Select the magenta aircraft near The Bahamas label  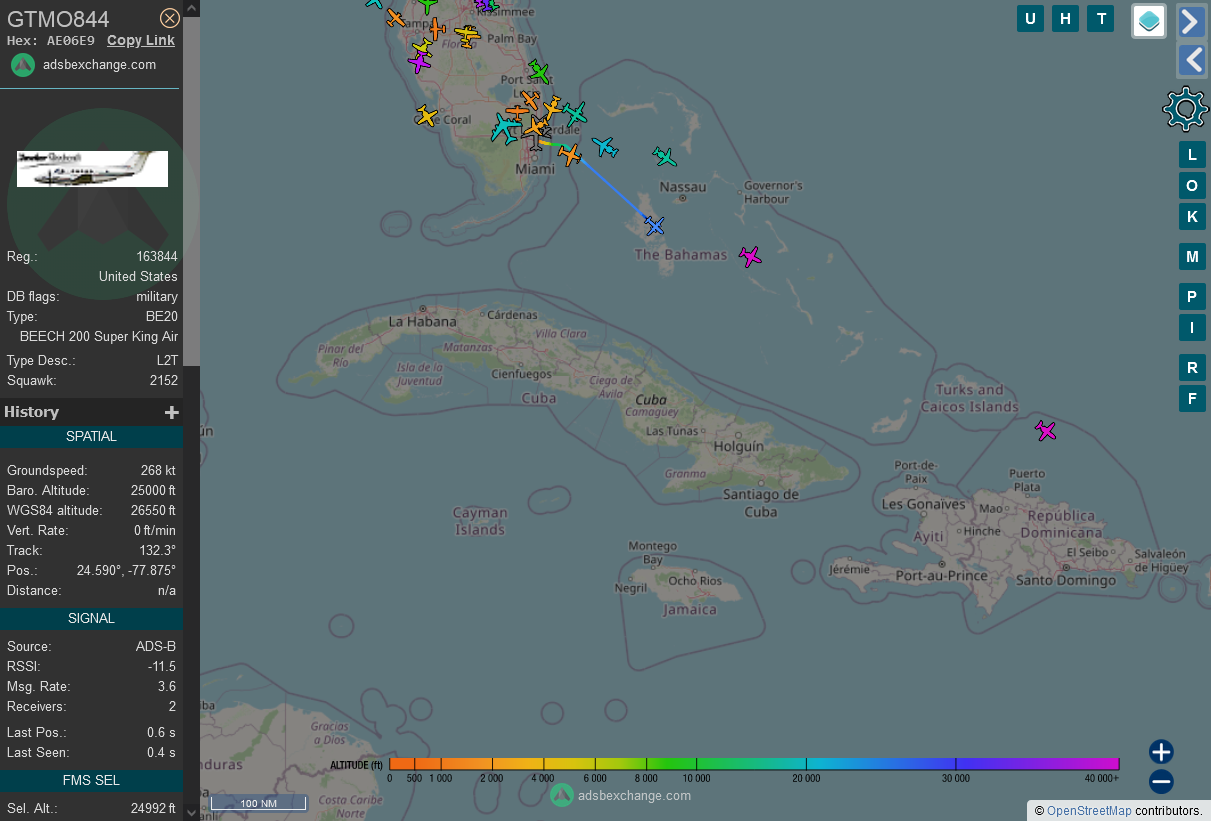pos(750,256)
